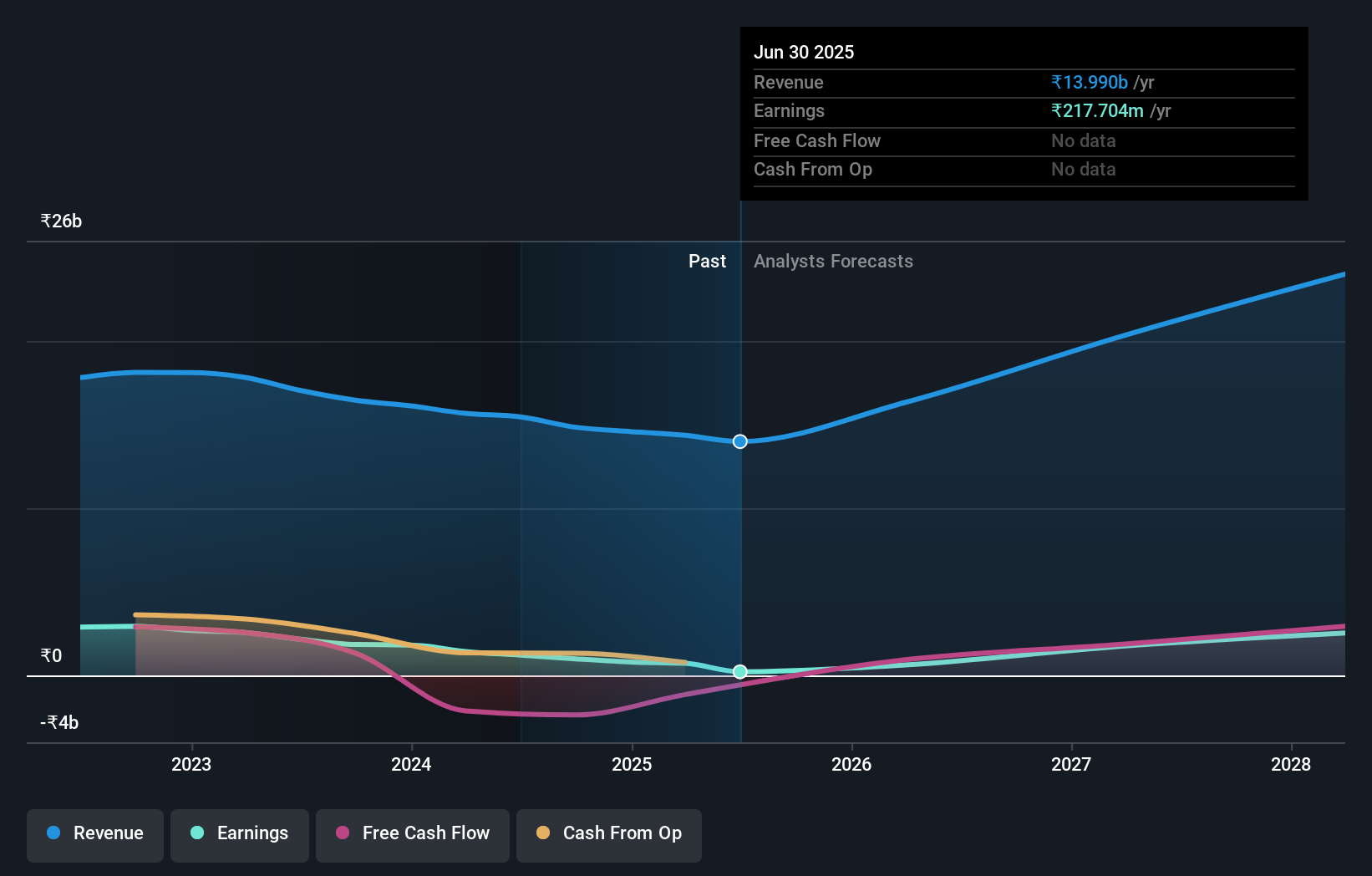Click the ₹26b y-axis label
Screen dimensions: 1372x876
point(61,222)
